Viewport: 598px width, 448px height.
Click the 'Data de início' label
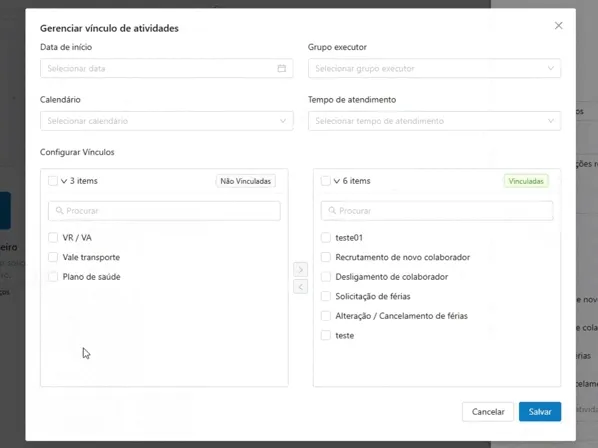pyautogui.click(x=66, y=47)
